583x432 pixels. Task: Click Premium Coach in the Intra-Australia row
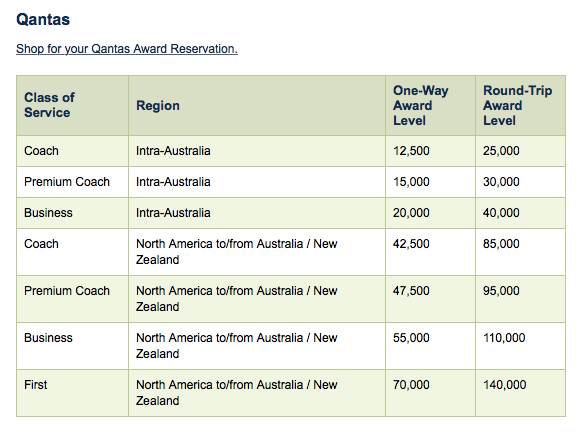(67, 181)
